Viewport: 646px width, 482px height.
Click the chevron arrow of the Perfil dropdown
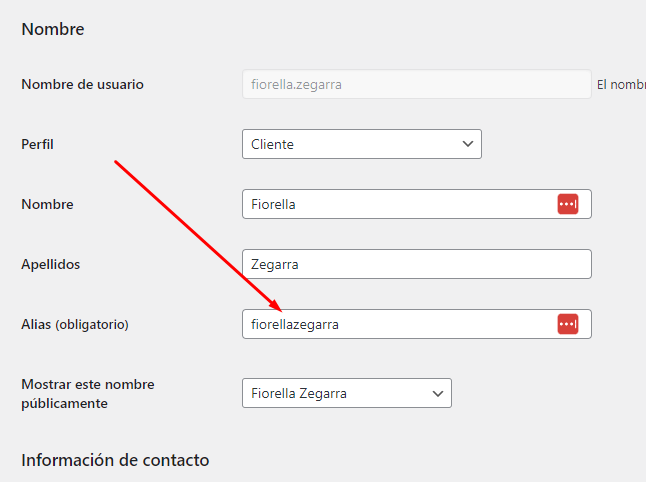(467, 144)
